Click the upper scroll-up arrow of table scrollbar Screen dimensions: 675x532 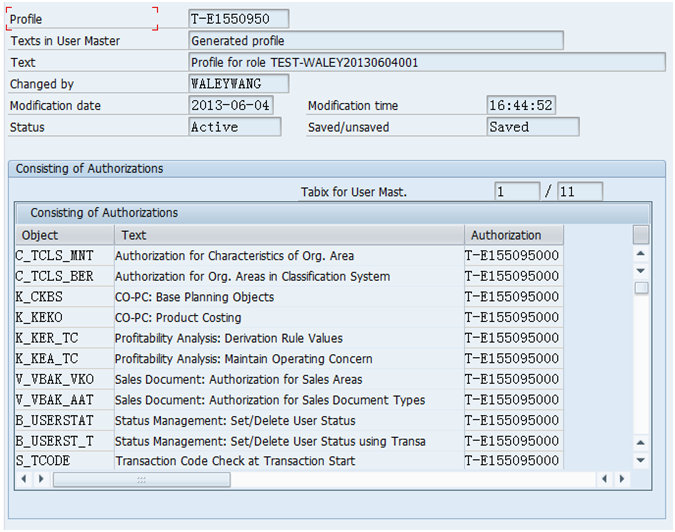641,254
